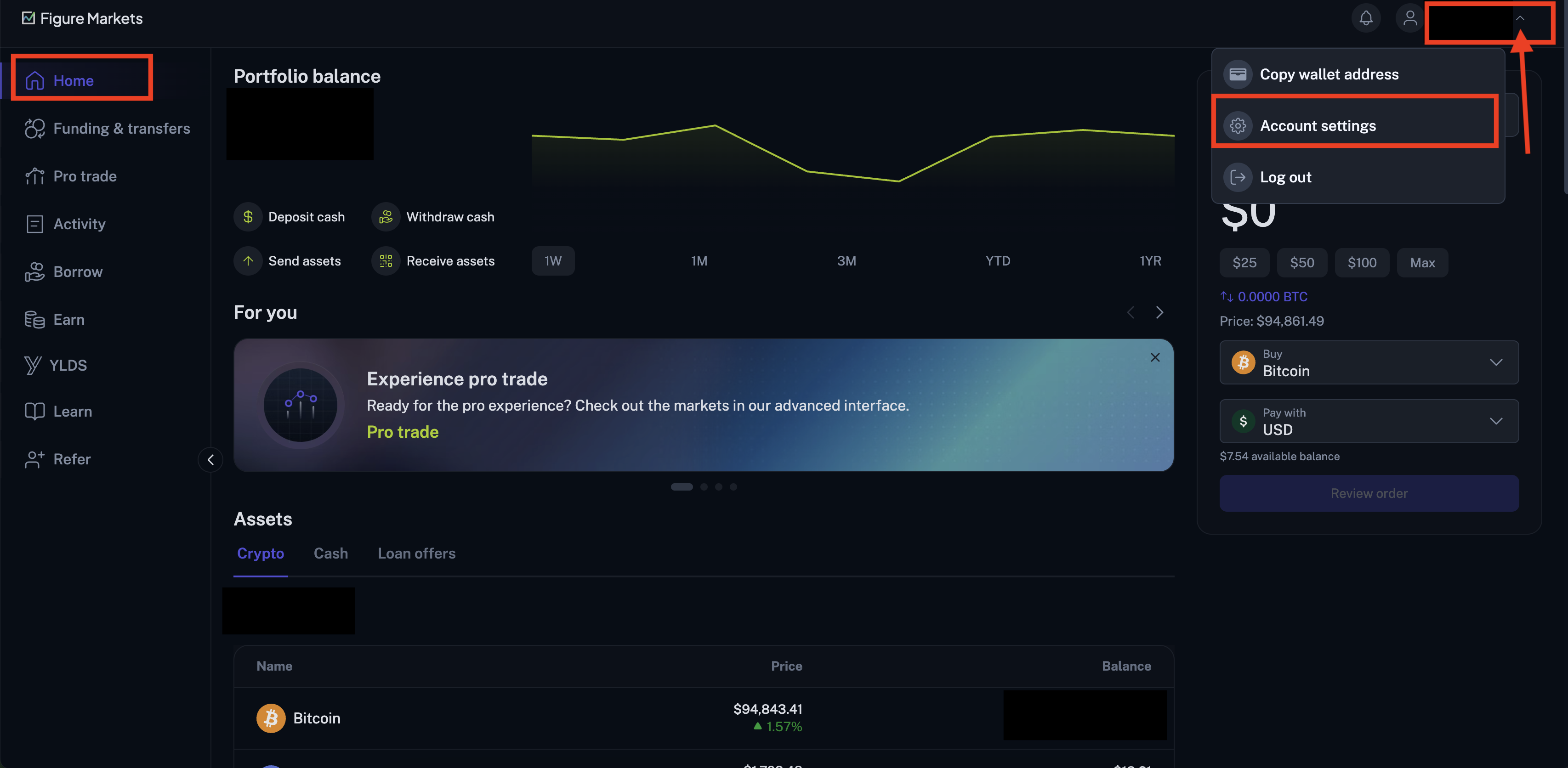Choose the $25 preset amount
The width and height of the screenshot is (1568, 768).
pyautogui.click(x=1244, y=263)
